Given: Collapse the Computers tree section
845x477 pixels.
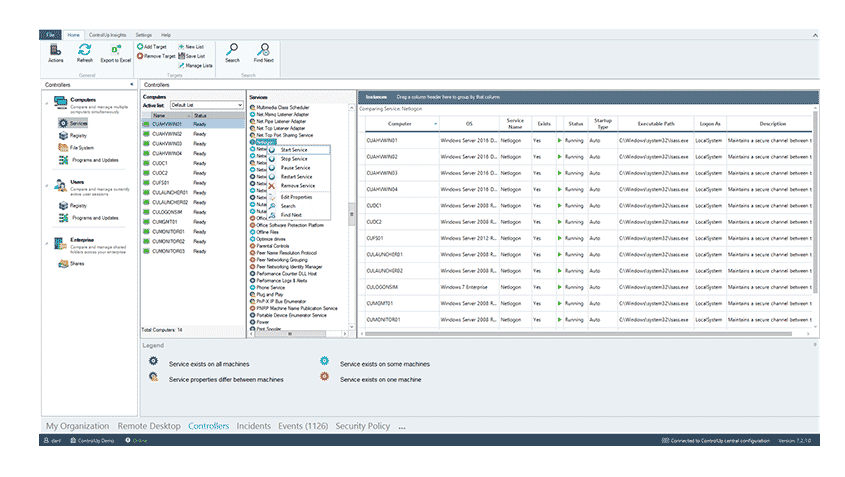Looking at the screenshot, I should point(47,103).
